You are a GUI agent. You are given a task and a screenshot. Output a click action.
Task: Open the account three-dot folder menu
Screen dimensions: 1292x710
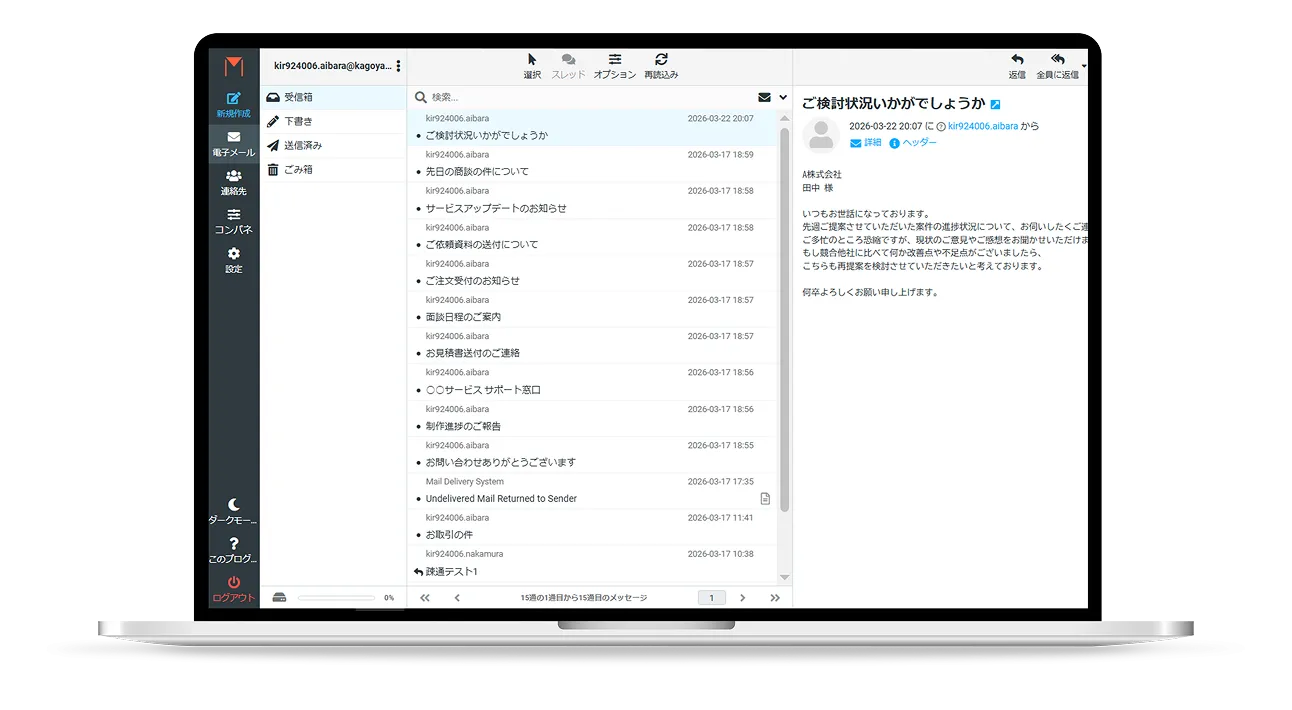398,66
